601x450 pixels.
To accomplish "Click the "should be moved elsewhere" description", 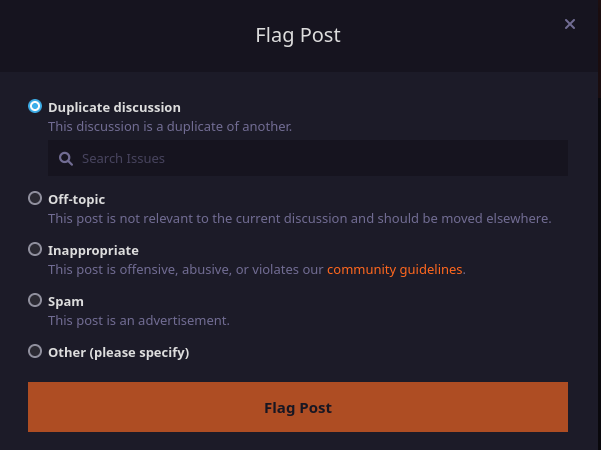I will [300, 218].
